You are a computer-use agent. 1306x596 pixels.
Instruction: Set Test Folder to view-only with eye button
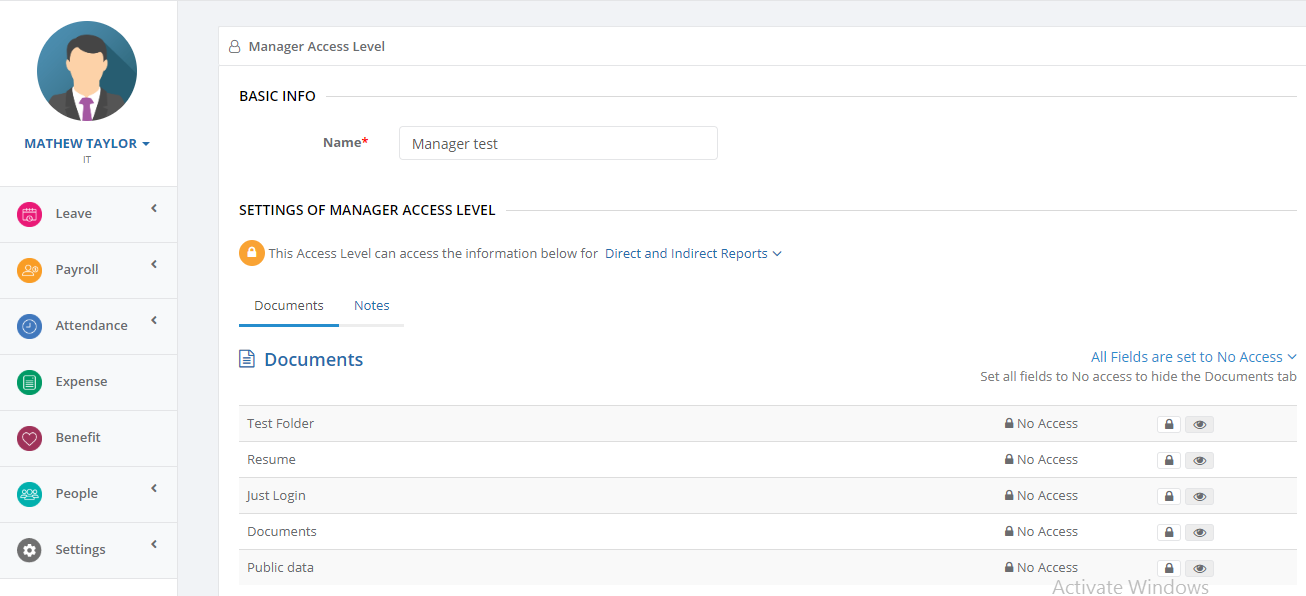tap(1199, 425)
